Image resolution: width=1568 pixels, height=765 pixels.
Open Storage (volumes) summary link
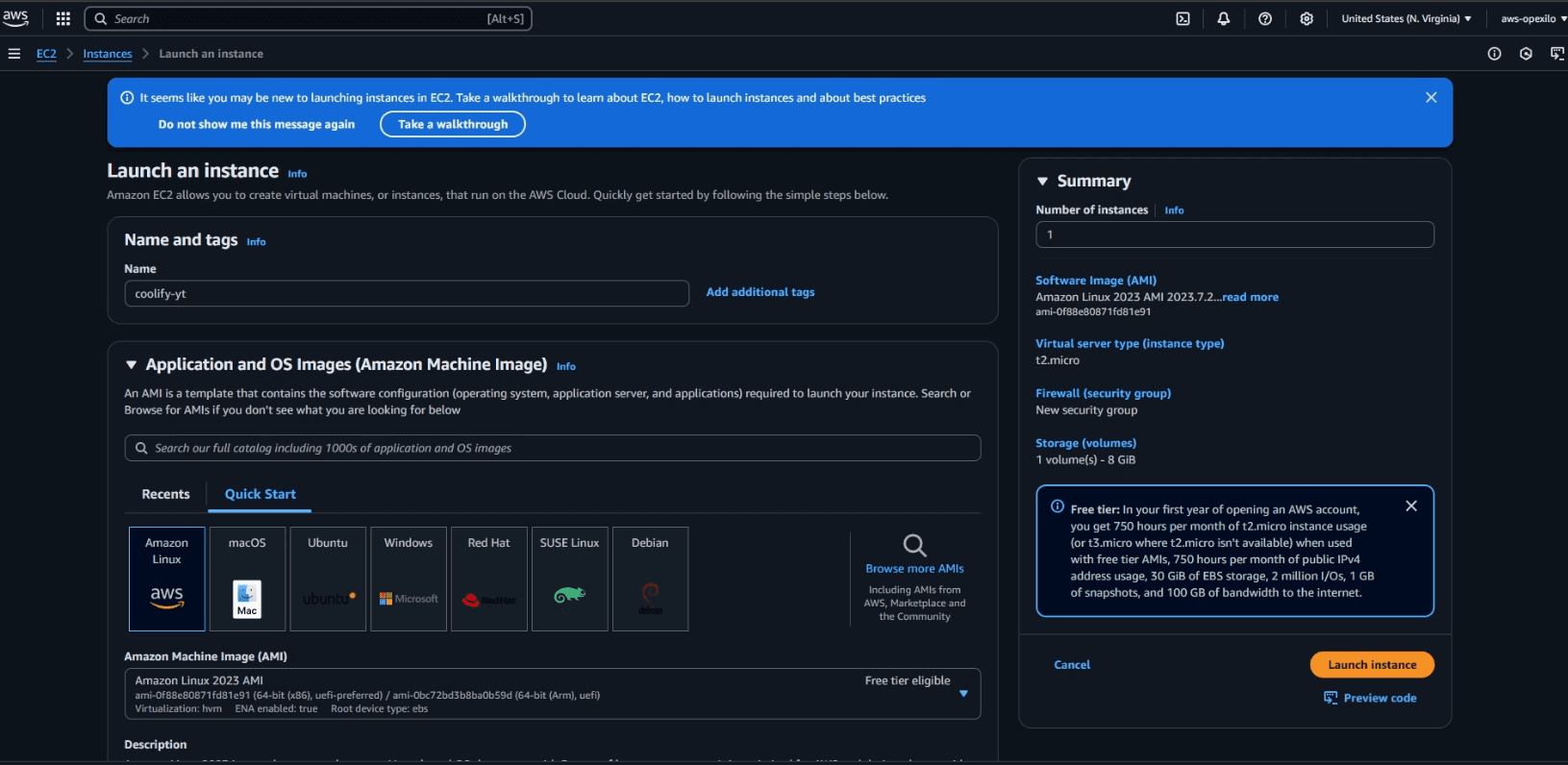(x=1085, y=443)
